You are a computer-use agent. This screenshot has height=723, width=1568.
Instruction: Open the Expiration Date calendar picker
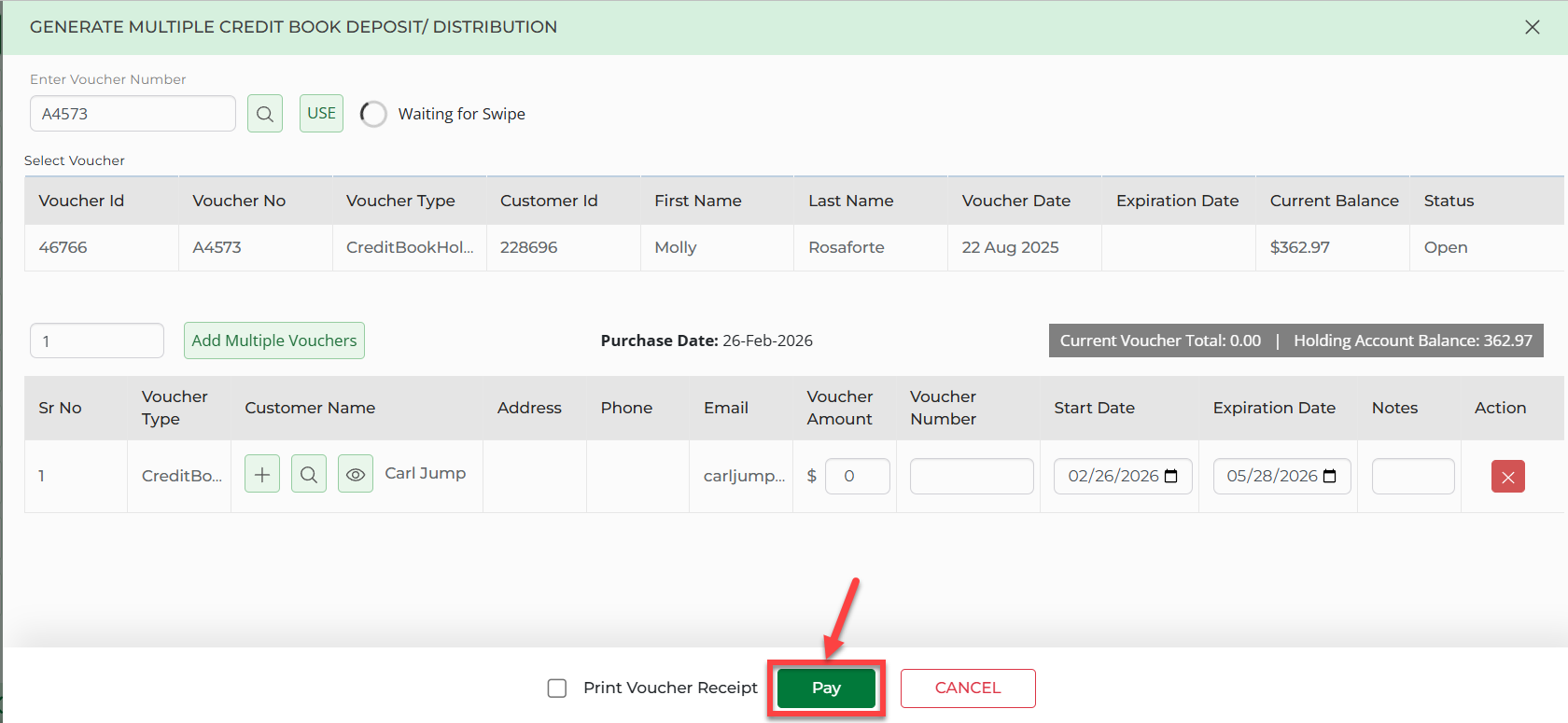(1330, 477)
